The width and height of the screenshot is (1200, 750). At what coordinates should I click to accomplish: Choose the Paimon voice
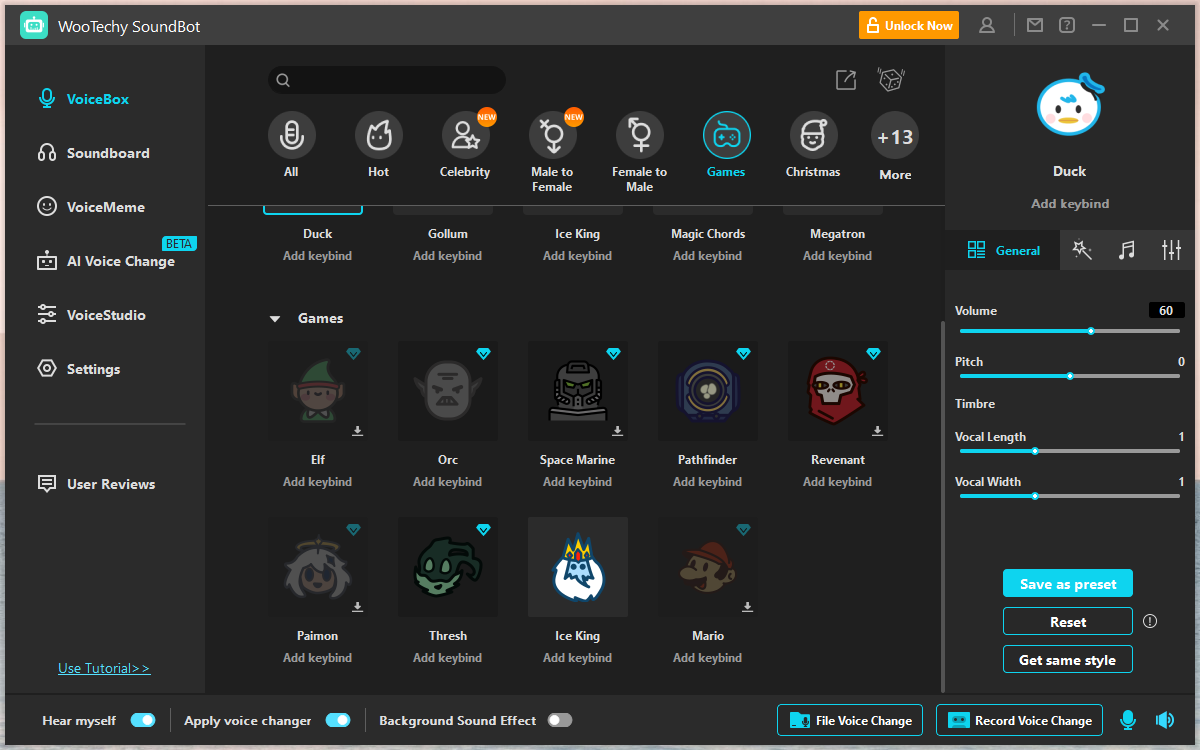tap(318, 567)
